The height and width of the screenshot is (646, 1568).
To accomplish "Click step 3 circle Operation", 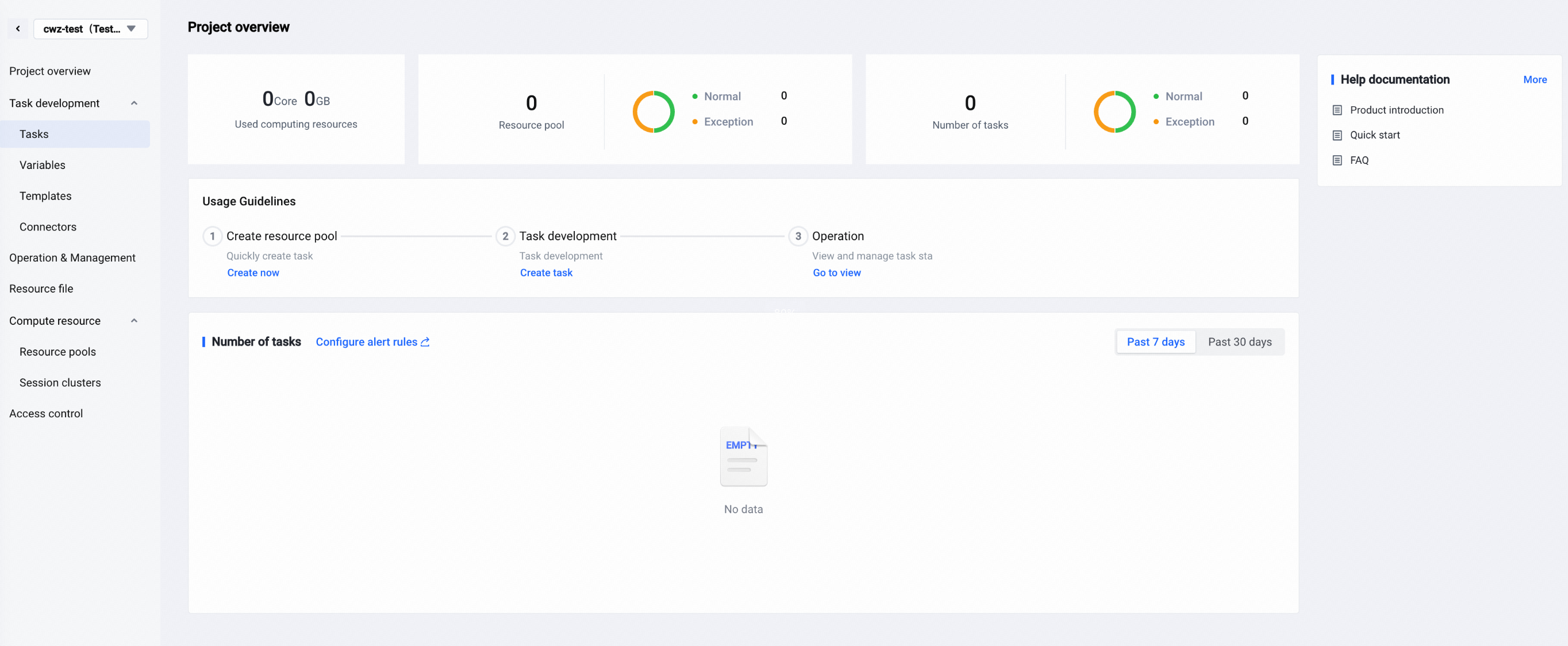I will click(797, 236).
